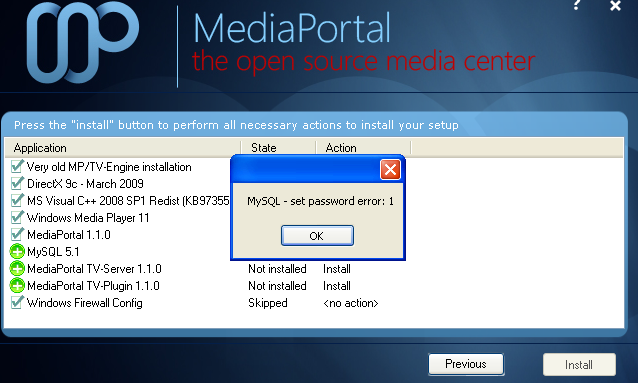Click green plus icon for MediaPortal TV-Plugin 1.1.0
The width and height of the screenshot is (638, 383).
(17, 286)
